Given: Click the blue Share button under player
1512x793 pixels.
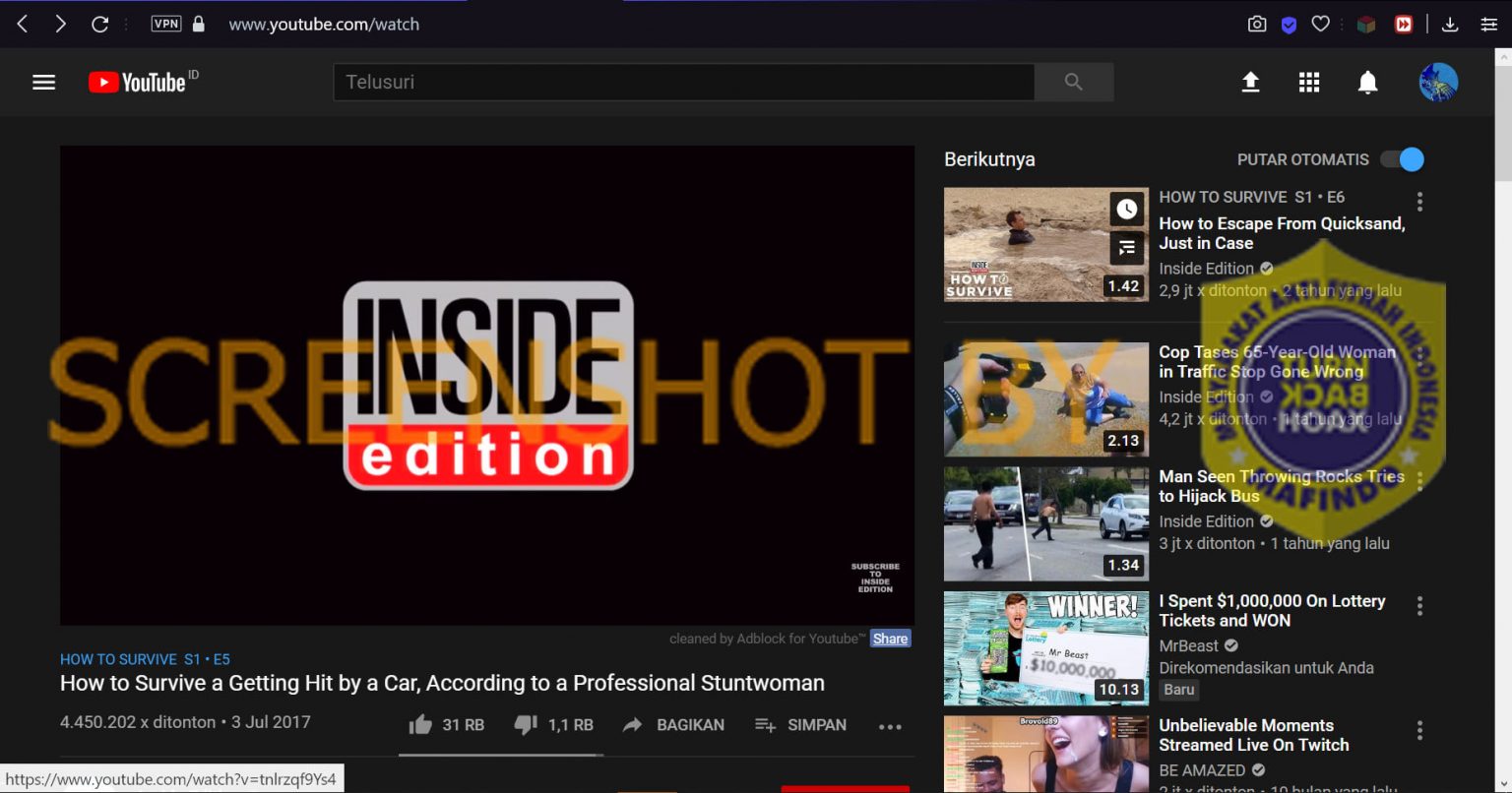Looking at the screenshot, I should pos(890,639).
